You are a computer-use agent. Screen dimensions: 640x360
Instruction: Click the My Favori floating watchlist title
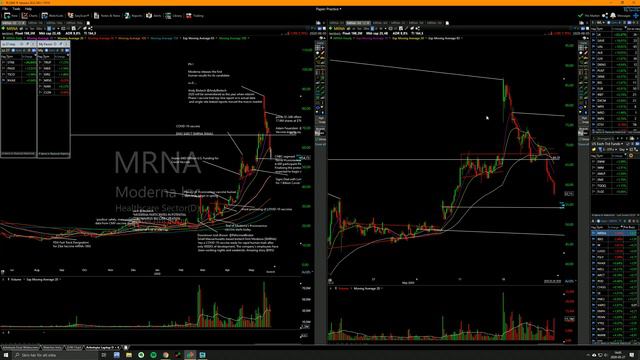click(46, 44)
